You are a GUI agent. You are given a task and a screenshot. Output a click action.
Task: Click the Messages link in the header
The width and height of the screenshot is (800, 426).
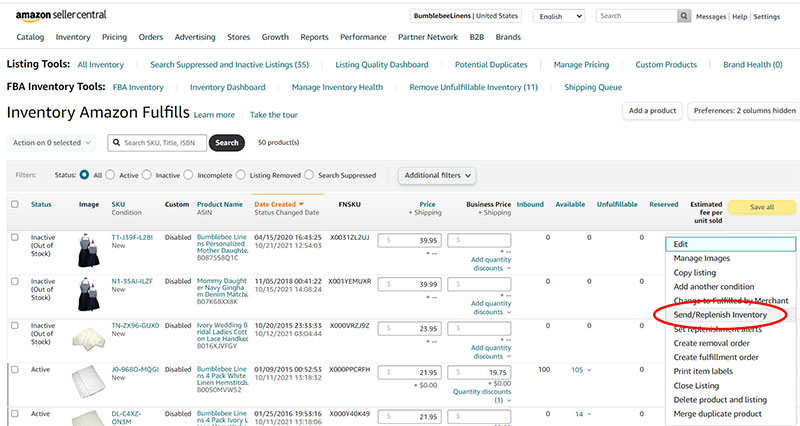point(711,17)
